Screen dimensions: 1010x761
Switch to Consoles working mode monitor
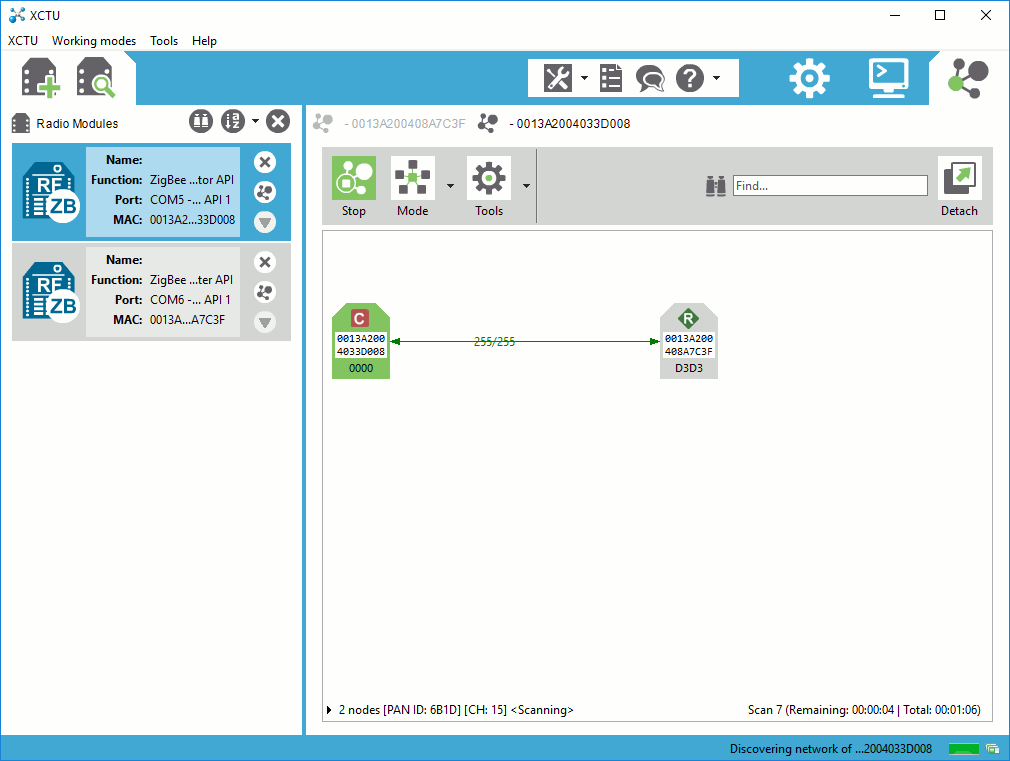tap(889, 78)
